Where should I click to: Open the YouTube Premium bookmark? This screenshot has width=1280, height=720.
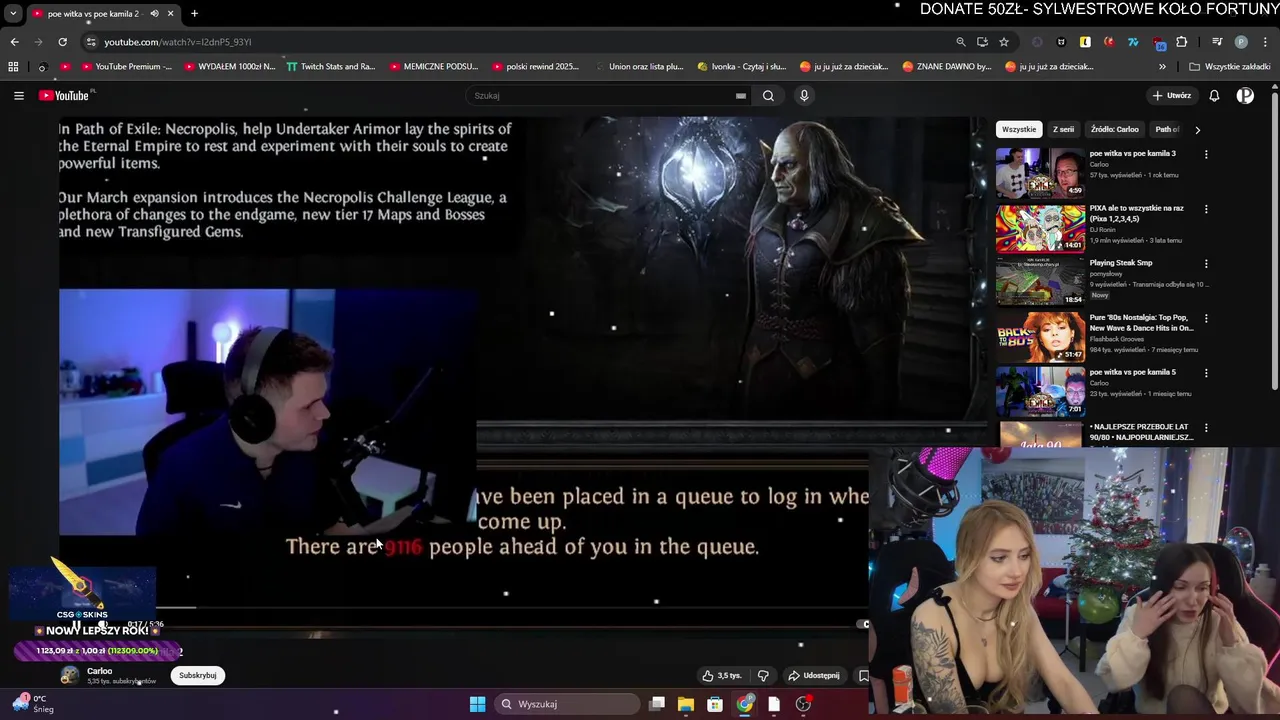coord(126,67)
